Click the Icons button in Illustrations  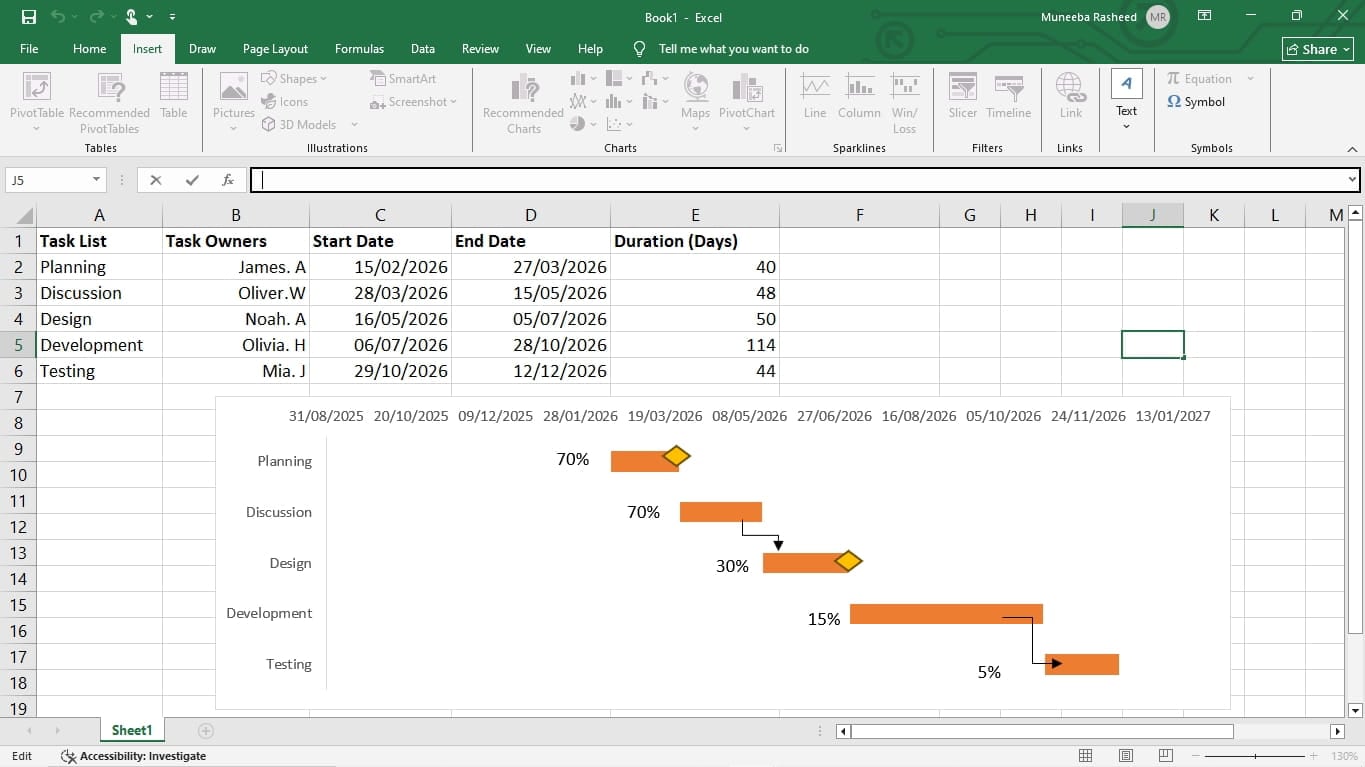click(285, 101)
